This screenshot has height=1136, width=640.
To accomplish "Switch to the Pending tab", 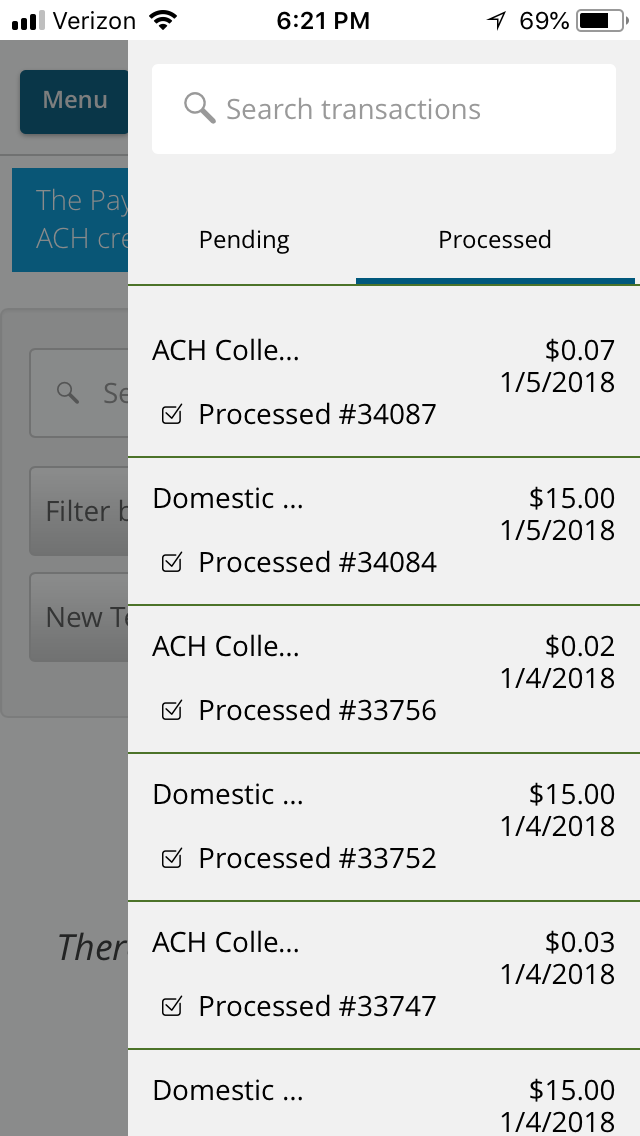I will tap(244, 240).
